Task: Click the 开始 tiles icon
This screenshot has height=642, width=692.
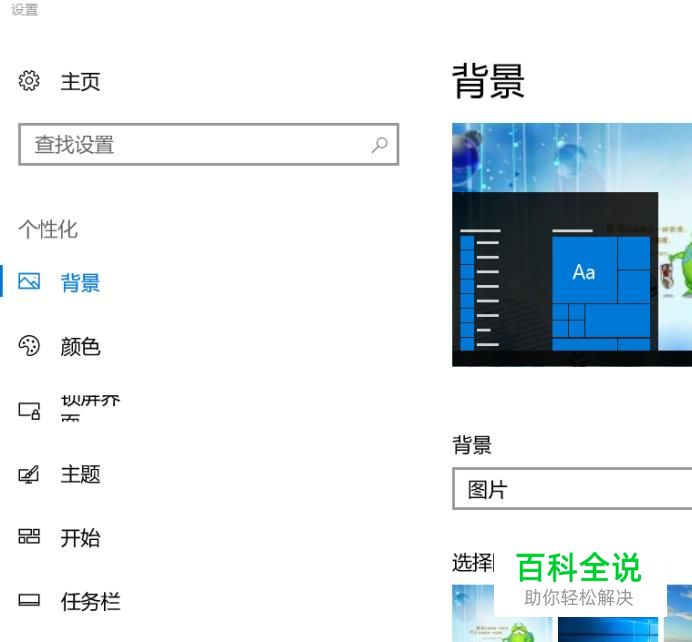Action: [x=29, y=537]
